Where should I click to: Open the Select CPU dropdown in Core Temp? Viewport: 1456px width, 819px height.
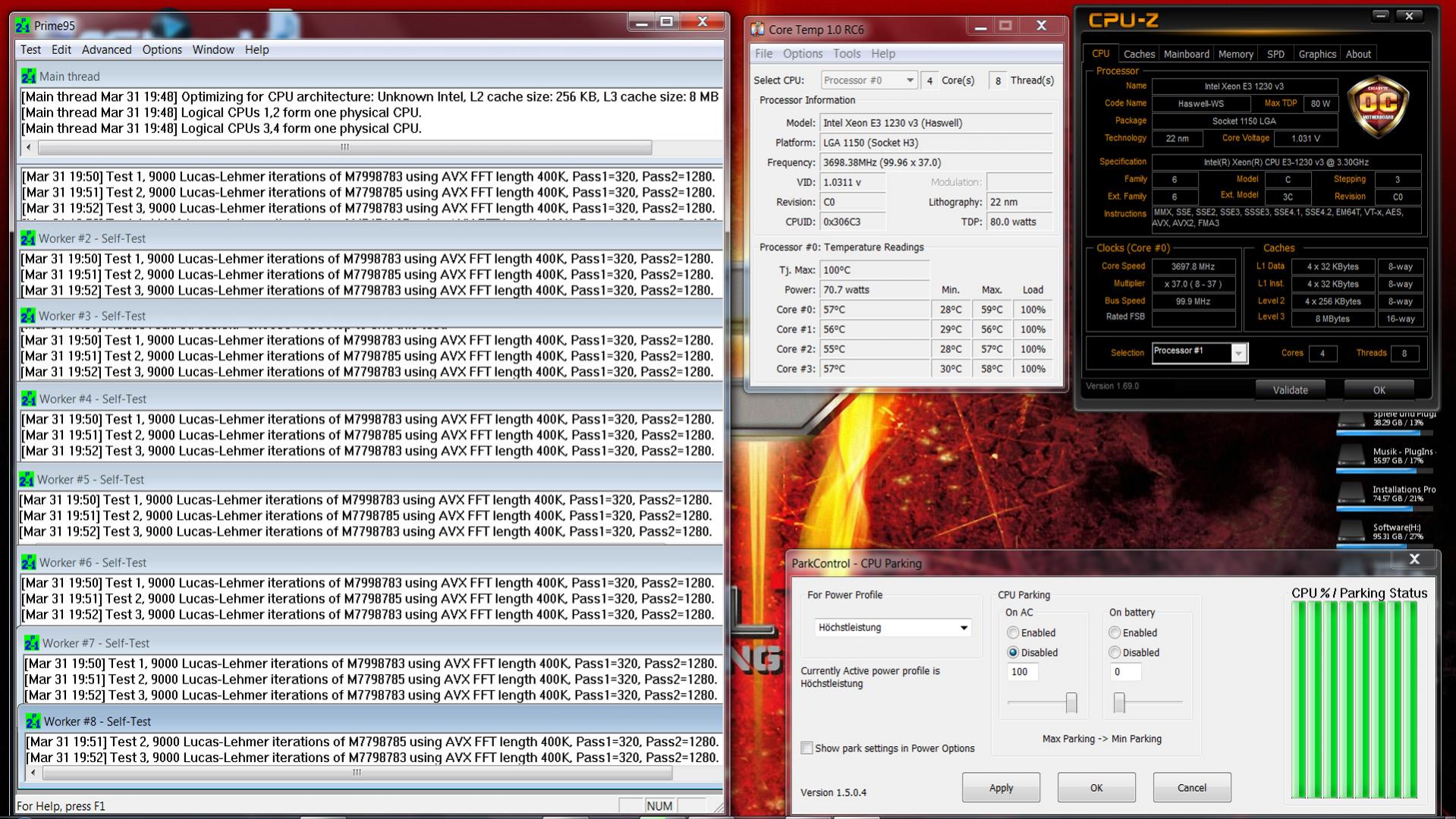(x=869, y=80)
